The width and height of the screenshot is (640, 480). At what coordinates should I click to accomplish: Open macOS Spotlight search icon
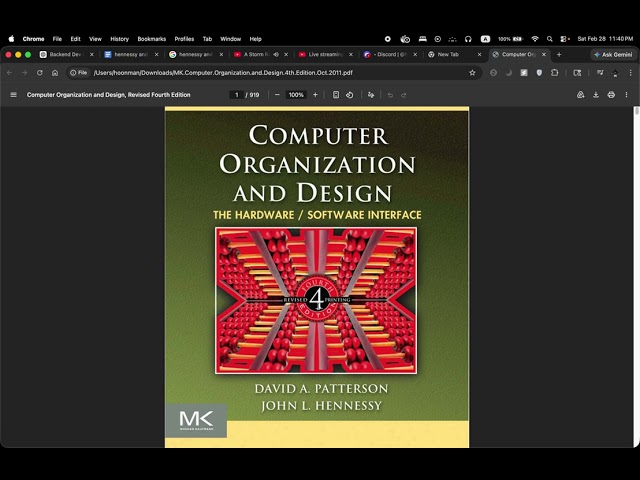[550, 39]
